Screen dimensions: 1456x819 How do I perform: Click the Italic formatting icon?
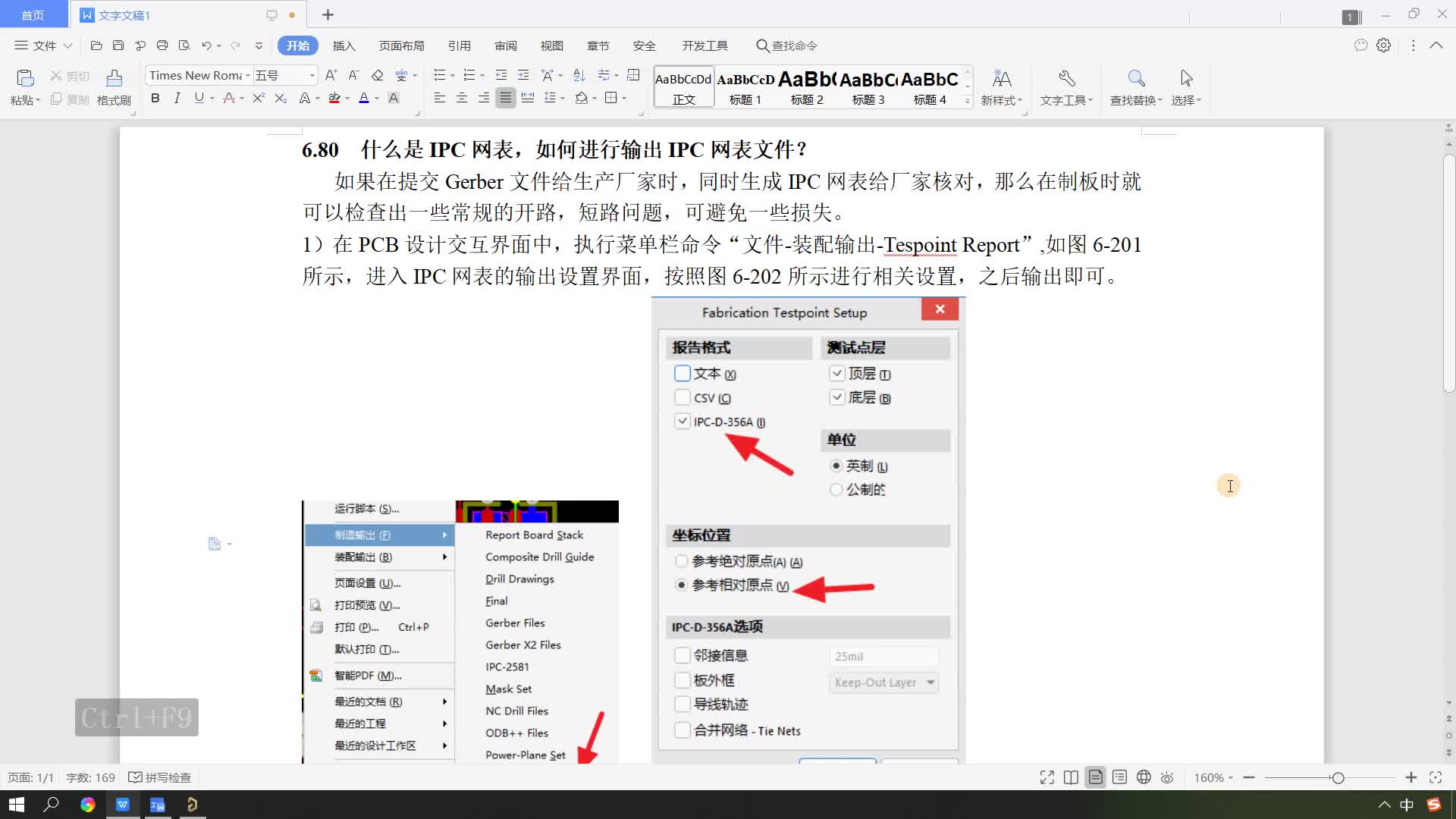click(x=176, y=97)
